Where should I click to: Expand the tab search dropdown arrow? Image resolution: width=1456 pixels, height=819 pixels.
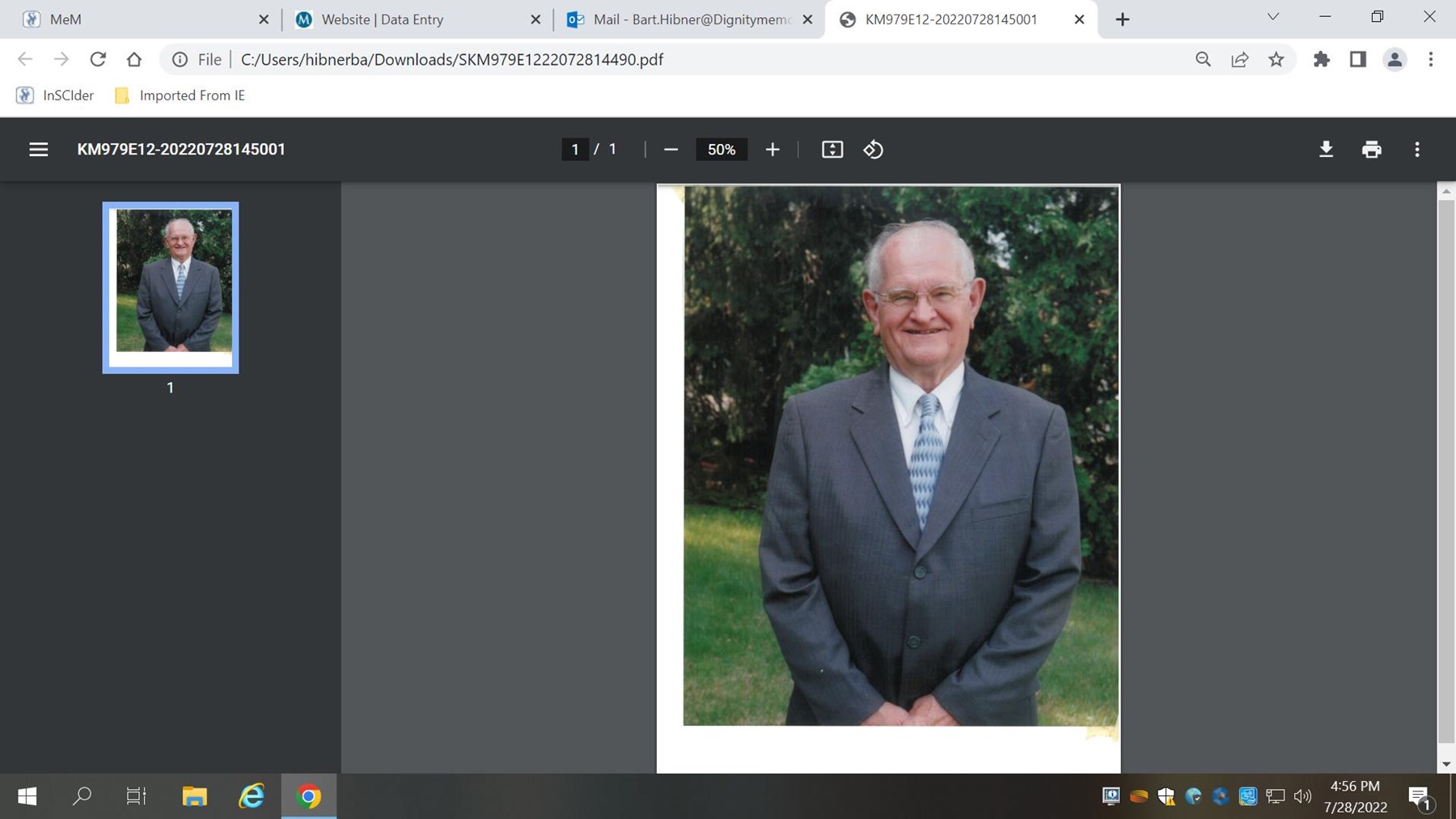tap(1272, 17)
